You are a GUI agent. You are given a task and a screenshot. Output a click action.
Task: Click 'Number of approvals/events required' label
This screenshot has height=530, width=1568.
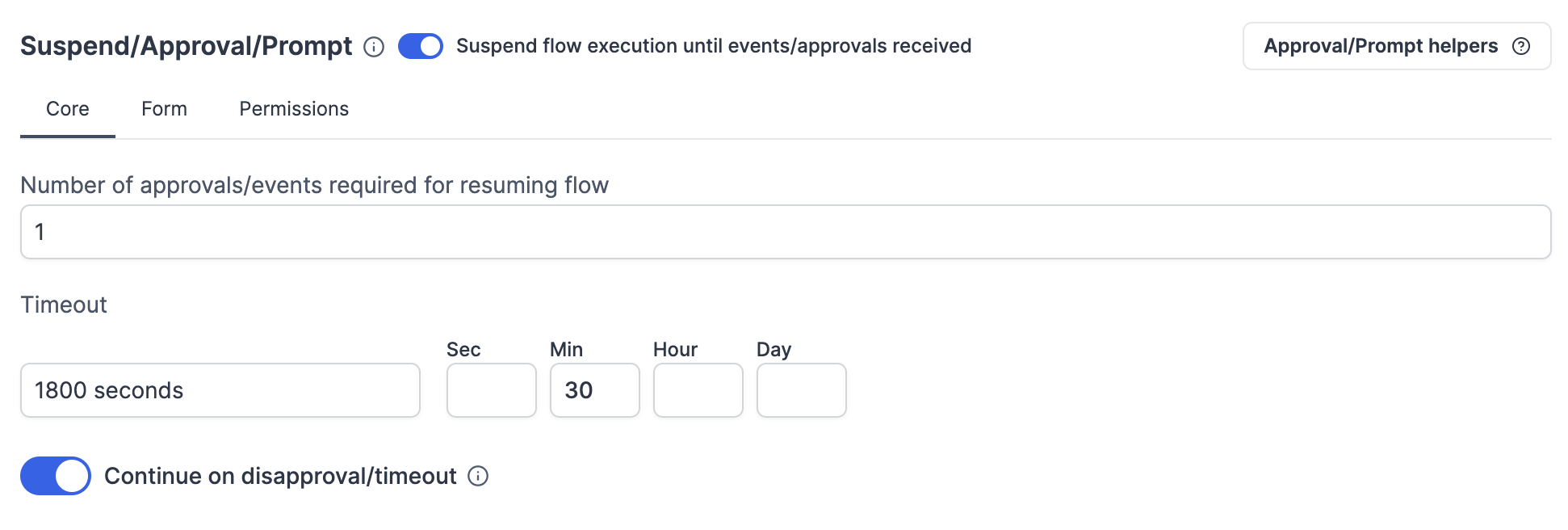[x=314, y=185]
